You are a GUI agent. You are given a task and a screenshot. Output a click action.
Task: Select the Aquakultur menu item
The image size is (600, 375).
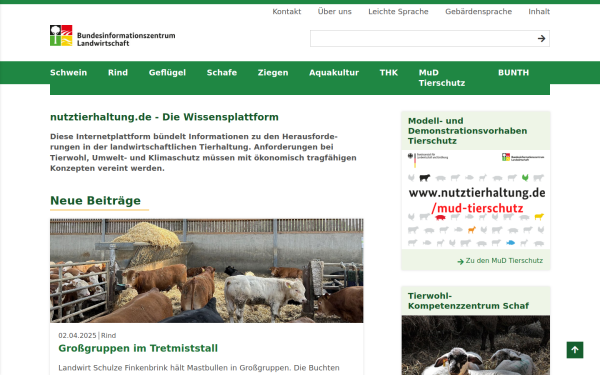coord(334,73)
